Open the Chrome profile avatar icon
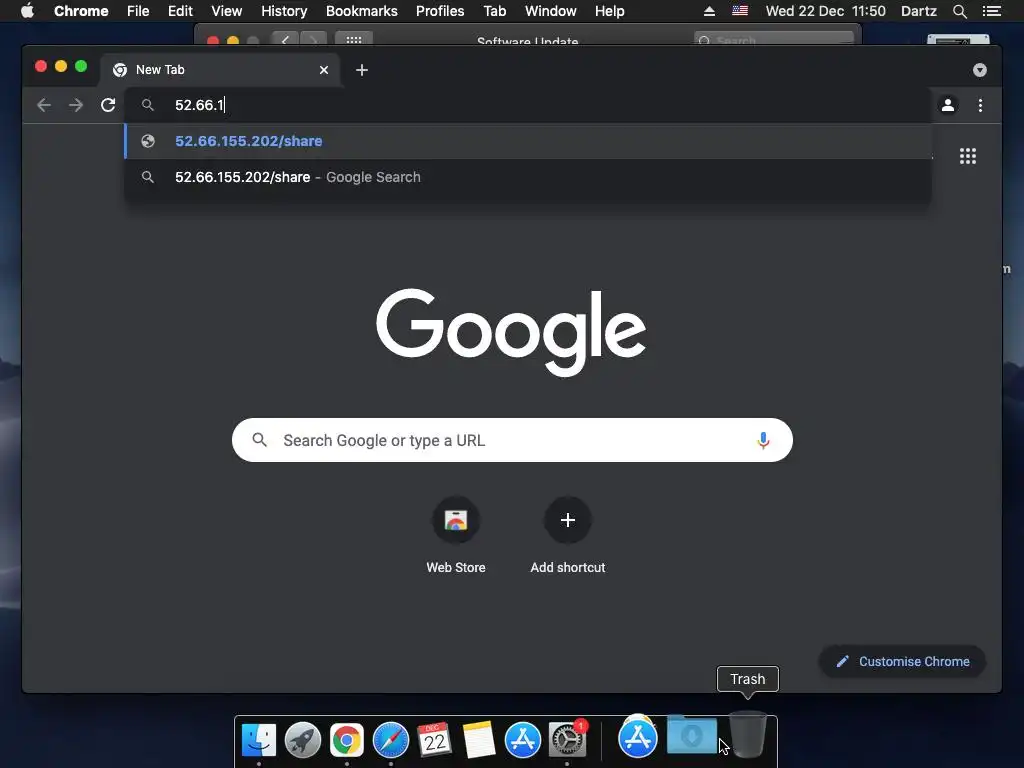 coord(948,105)
